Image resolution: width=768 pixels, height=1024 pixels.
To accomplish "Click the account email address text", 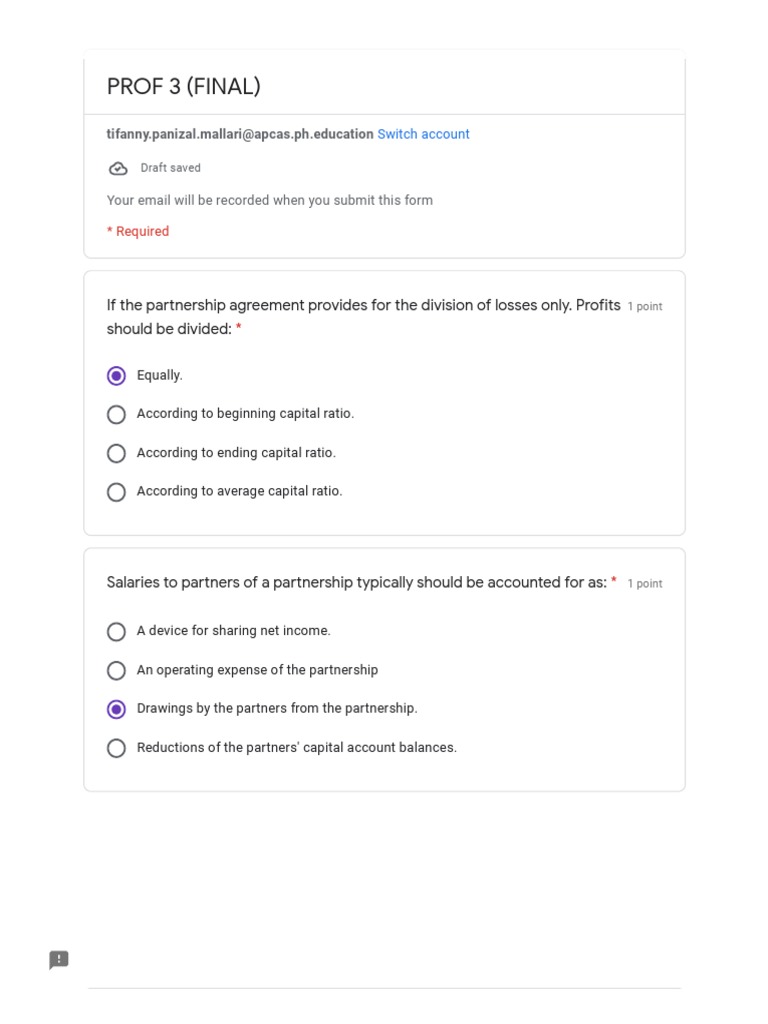I will pyautogui.click(x=240, y=134).
